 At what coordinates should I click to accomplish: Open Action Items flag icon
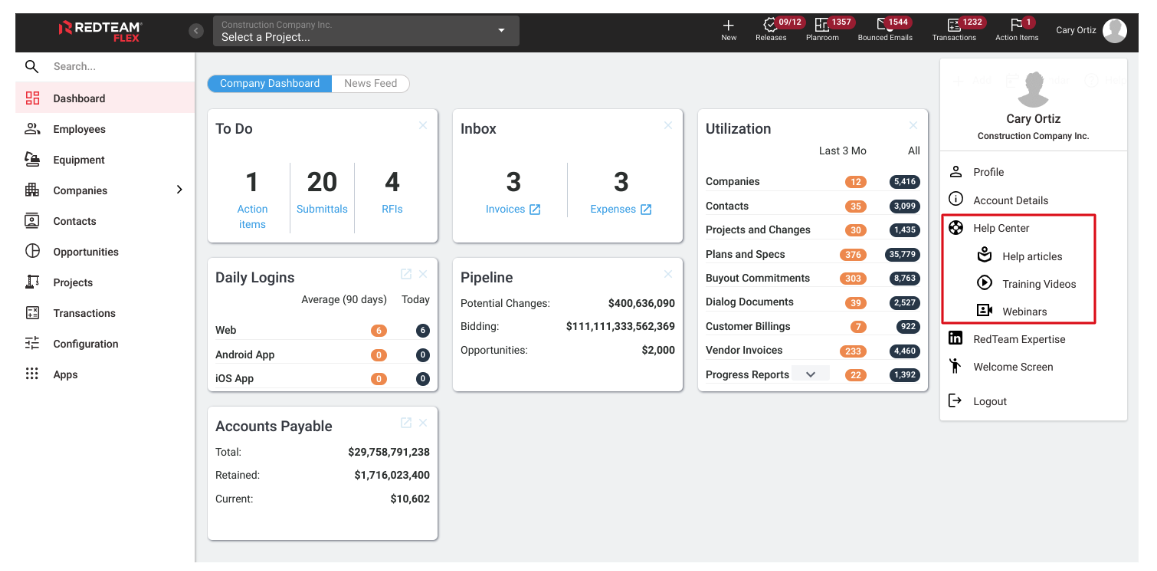1016,25
